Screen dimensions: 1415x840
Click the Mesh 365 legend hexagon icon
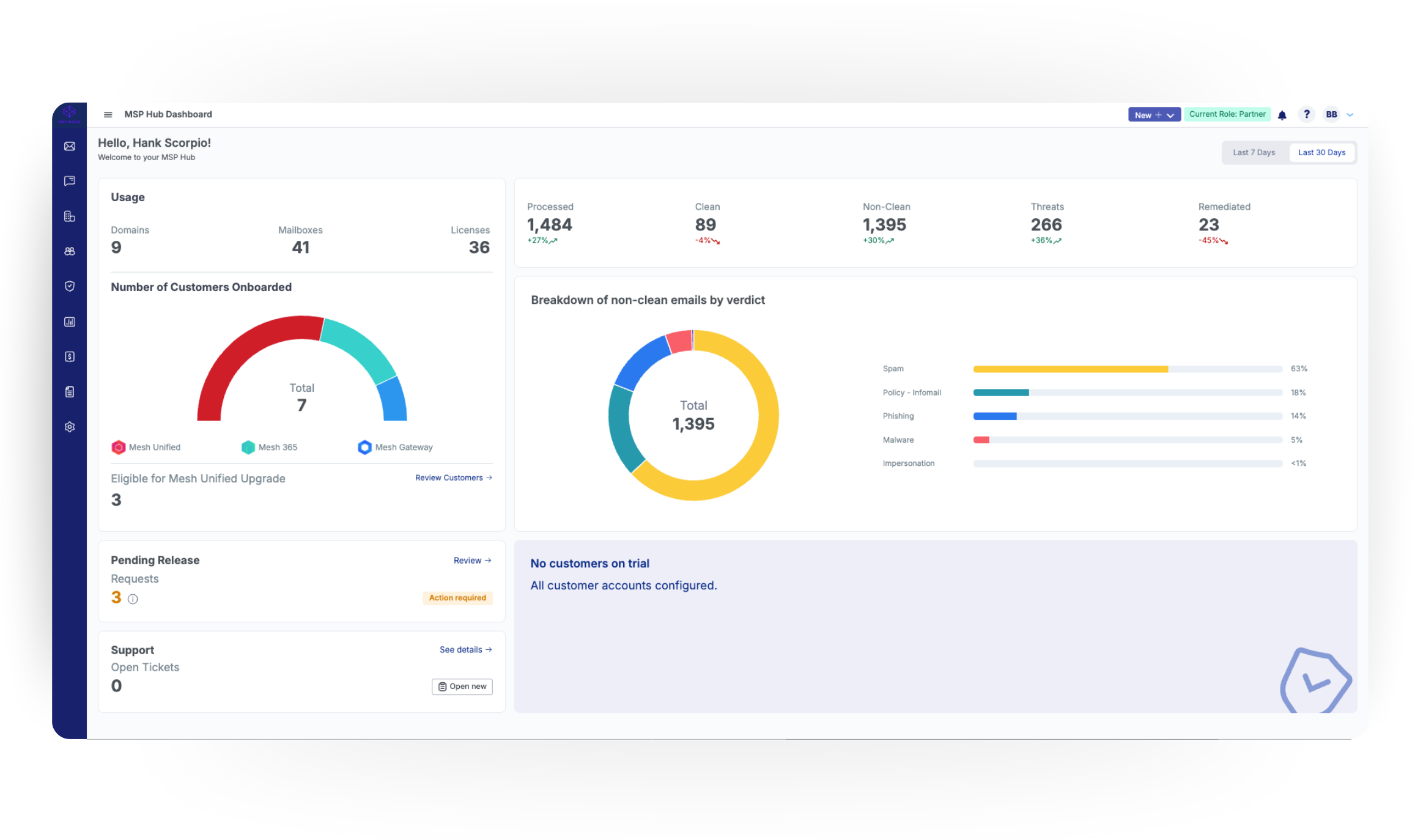248,448
